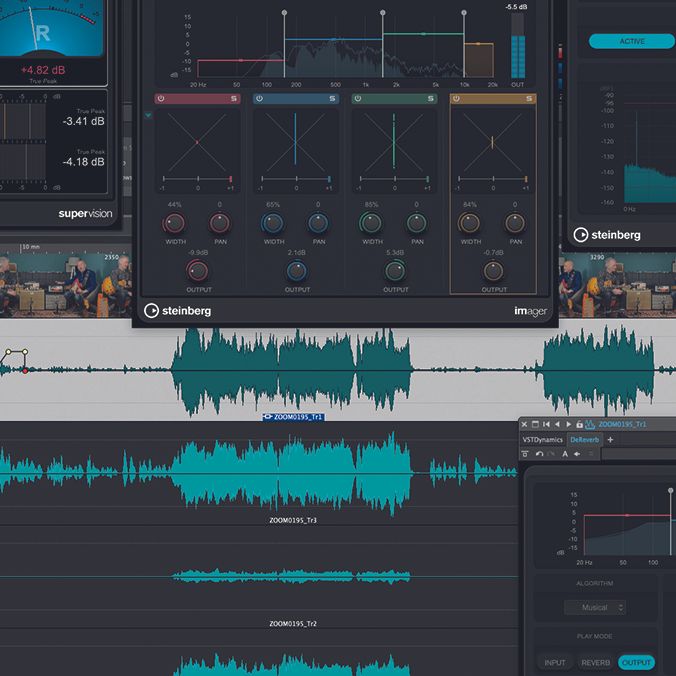Click the copy-settings arrow icon next to A
The image size is (676, 676).
(x=577, y=454)
